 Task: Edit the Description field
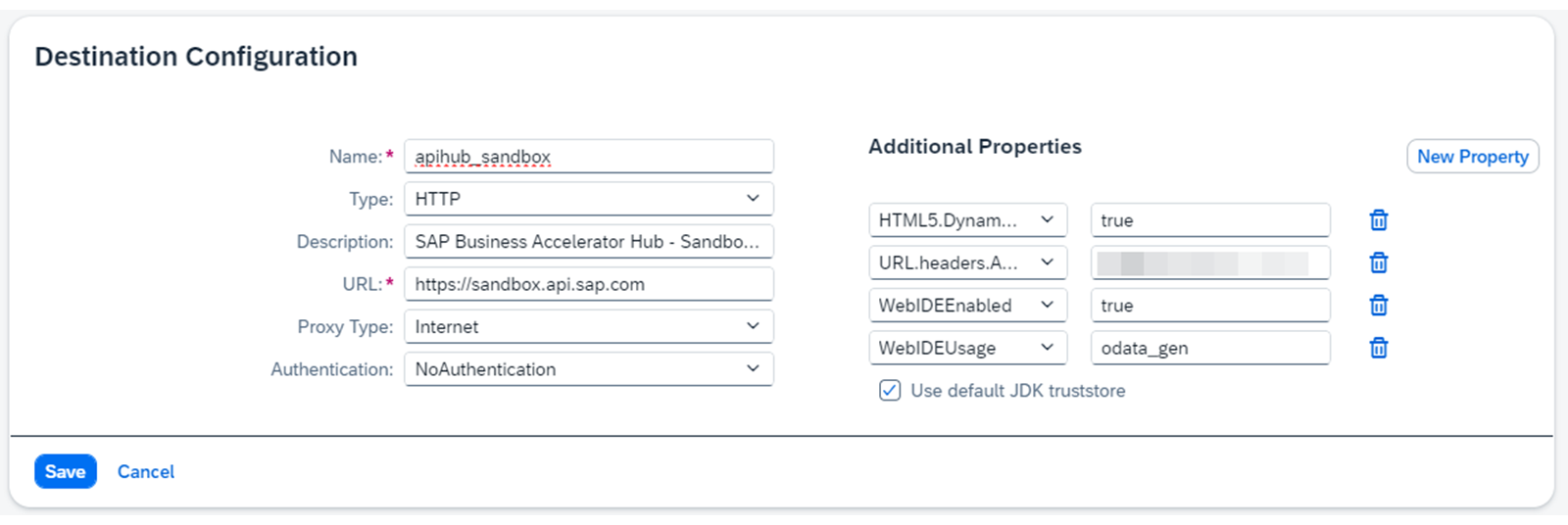tap(589, 242)
